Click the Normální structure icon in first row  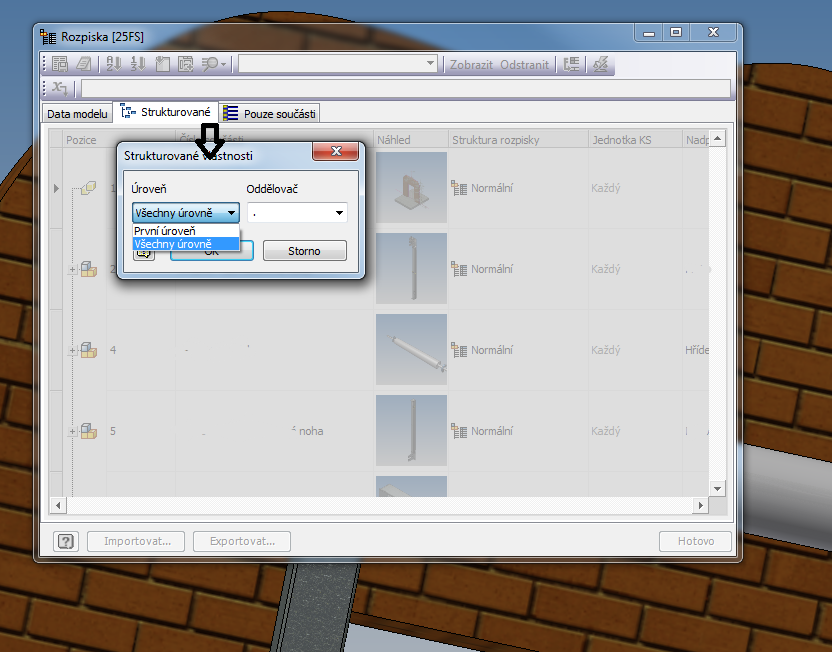[x=459, y=188]
